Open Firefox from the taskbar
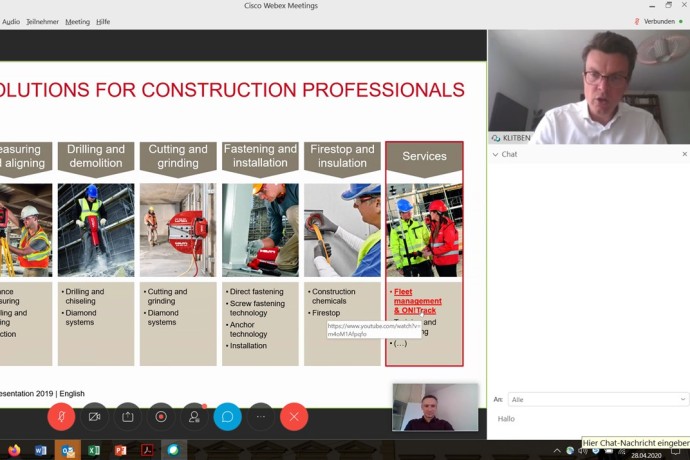The image size is (690, 460). coord(14,451)
